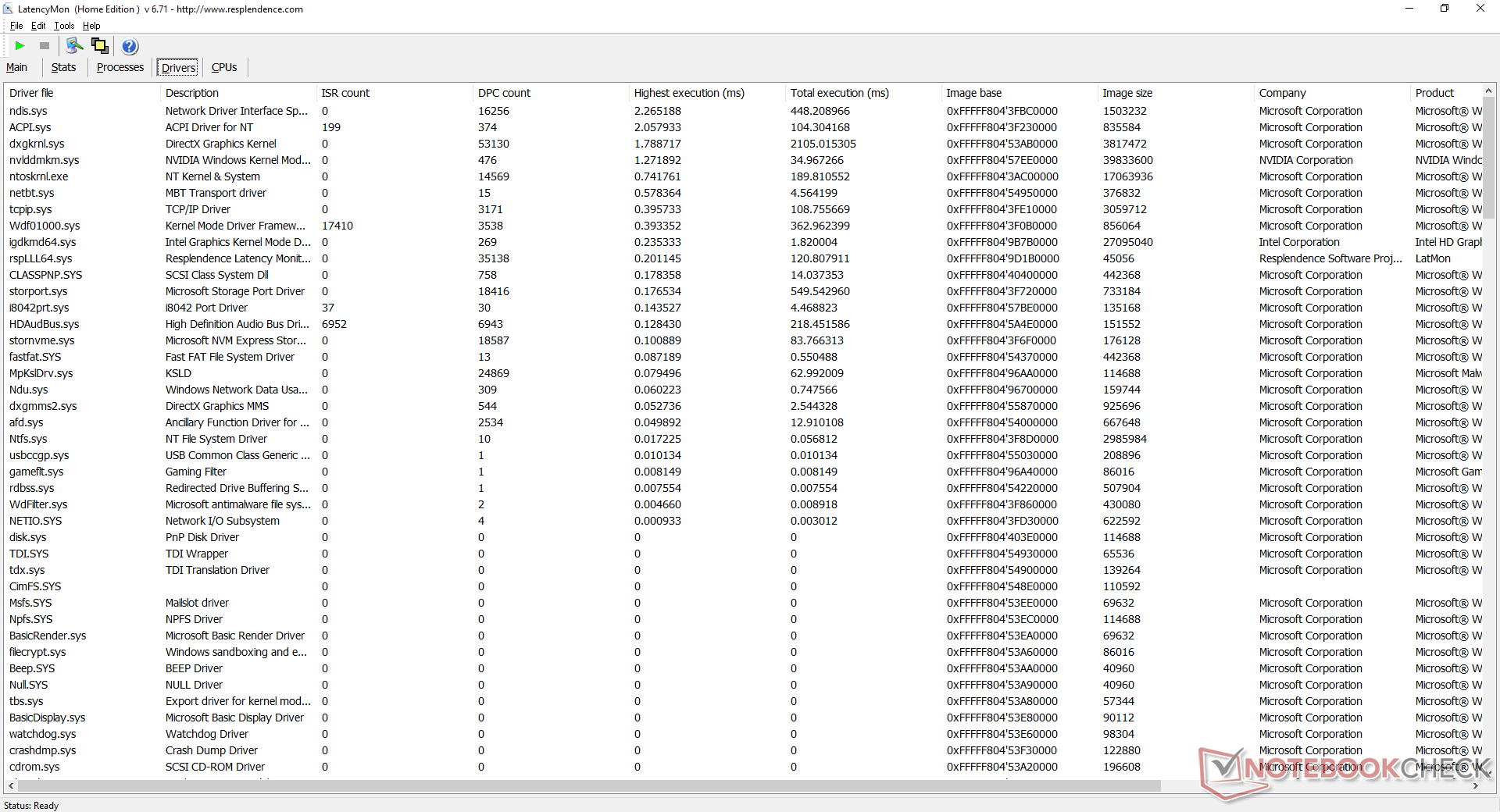1500x812 pixels.
Task: Switch to the Stats tab
Action: point(63,68)
